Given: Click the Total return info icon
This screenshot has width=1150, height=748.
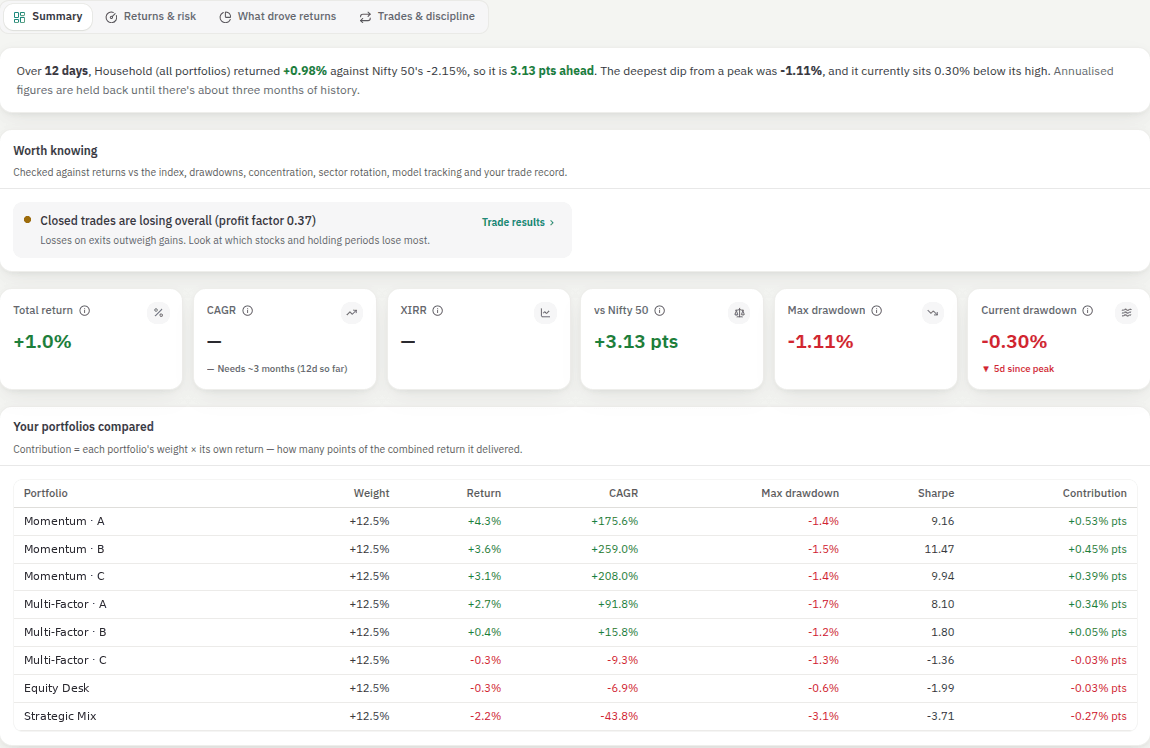Looking at the screenshot, I should coord(85,310).
